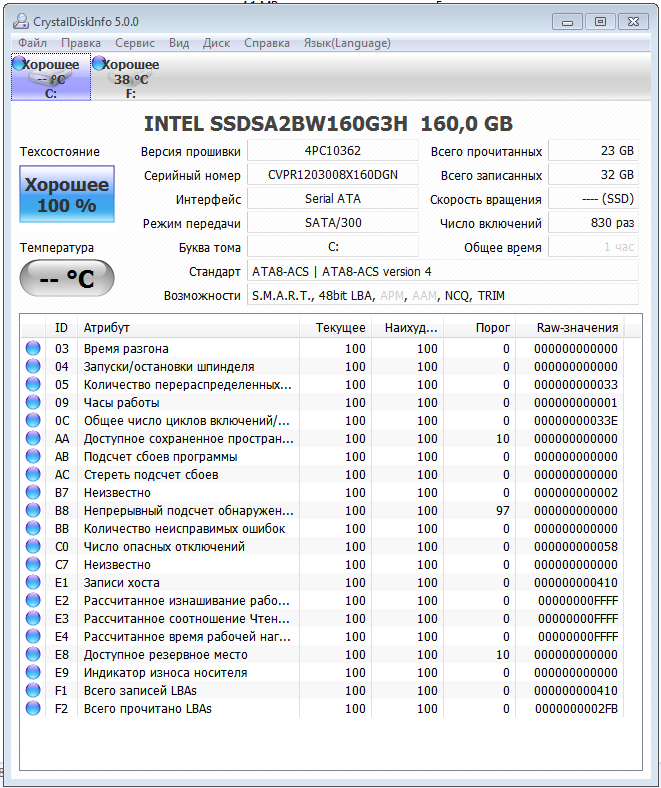The image size is (661, 788).
Task: Click the Наихуд... column header
Action: tap(408, 328)
